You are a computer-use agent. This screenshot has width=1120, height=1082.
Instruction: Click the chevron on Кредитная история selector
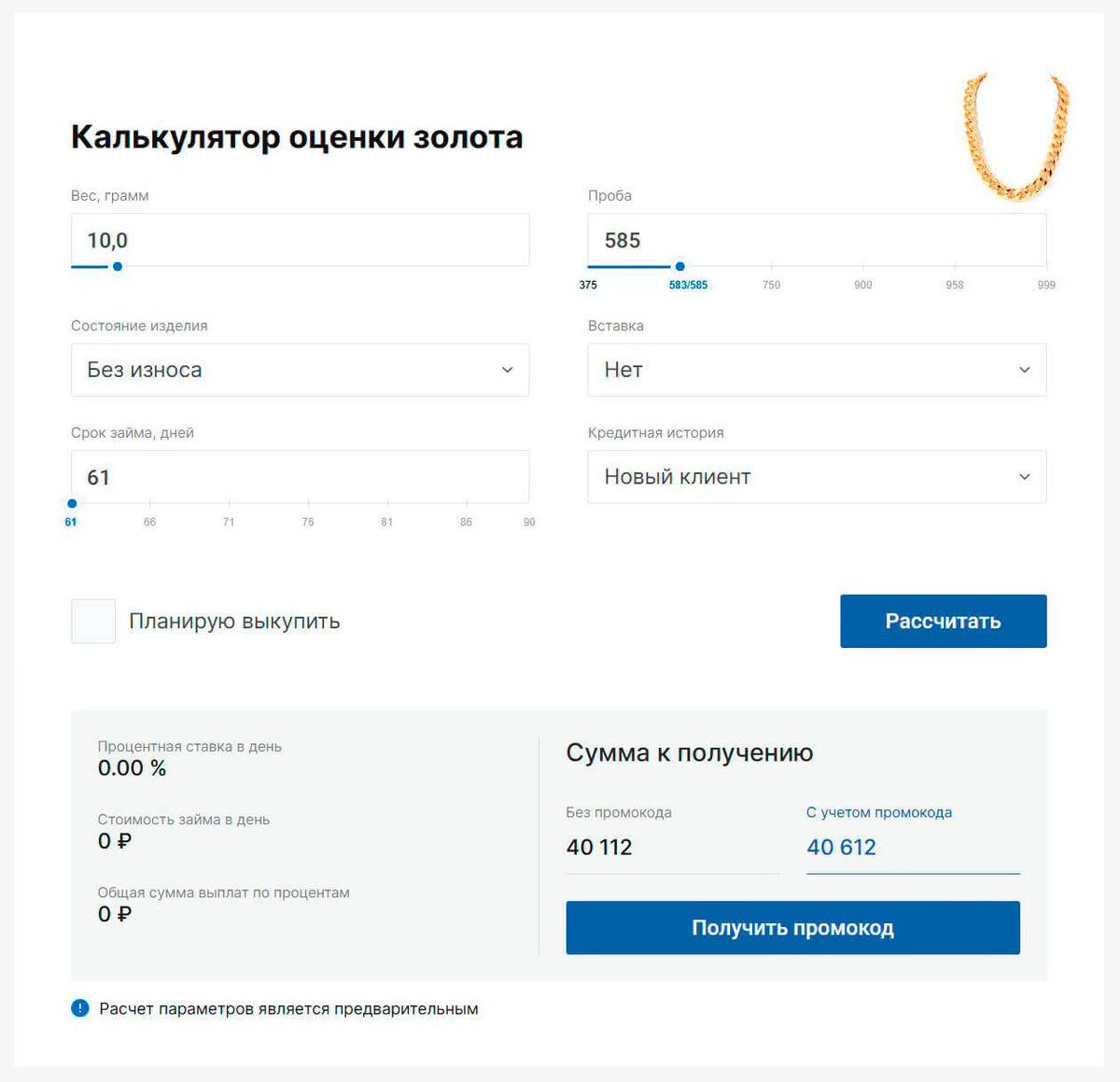coord(1024,477)
